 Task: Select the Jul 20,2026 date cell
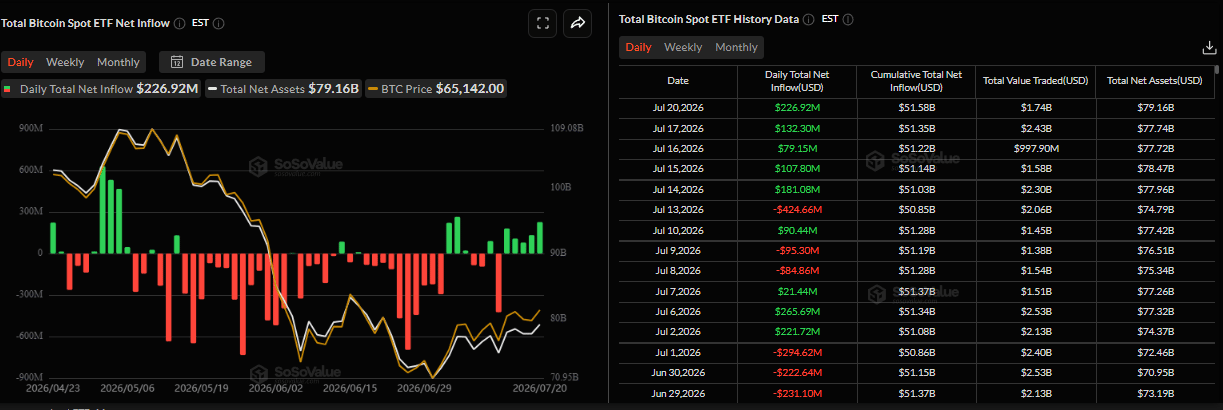tap(678, 106)
